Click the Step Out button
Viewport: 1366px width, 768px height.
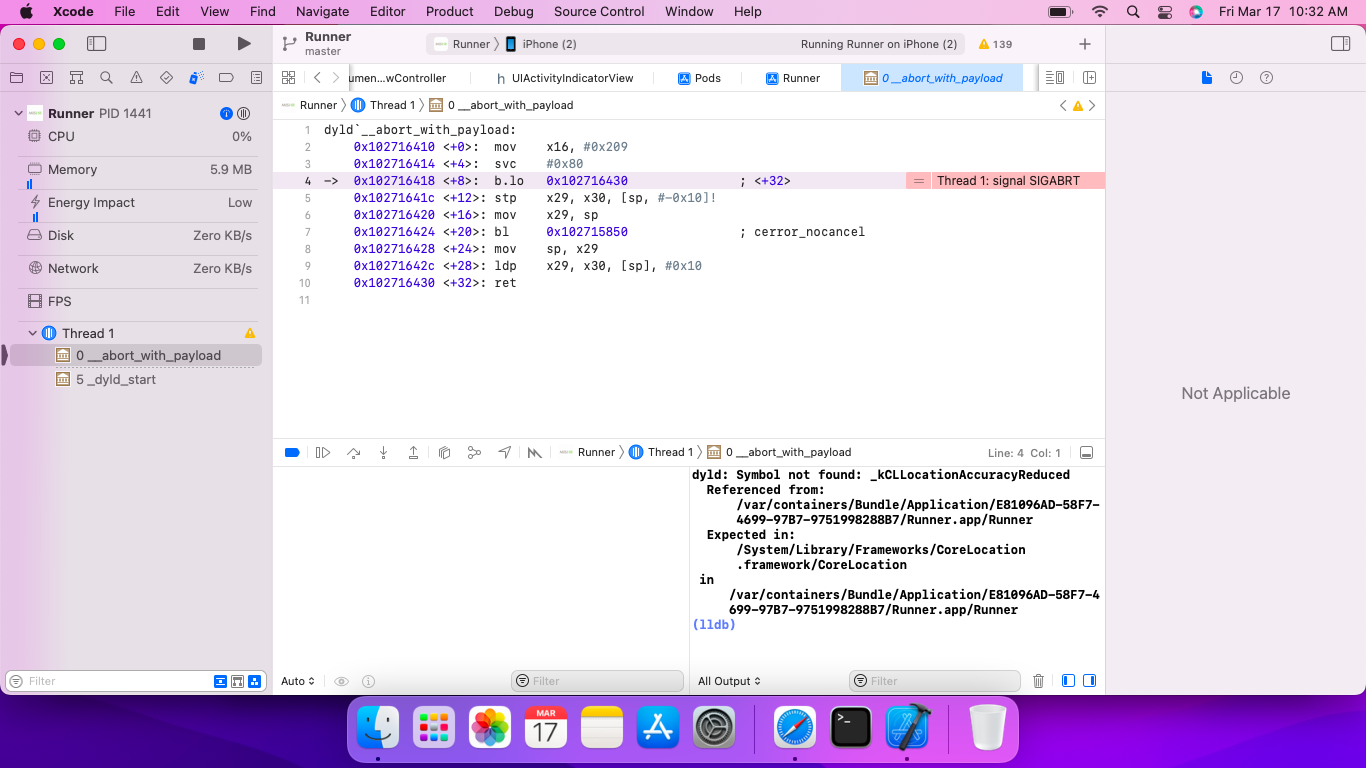pyautogui.click(x=413, y=453)
